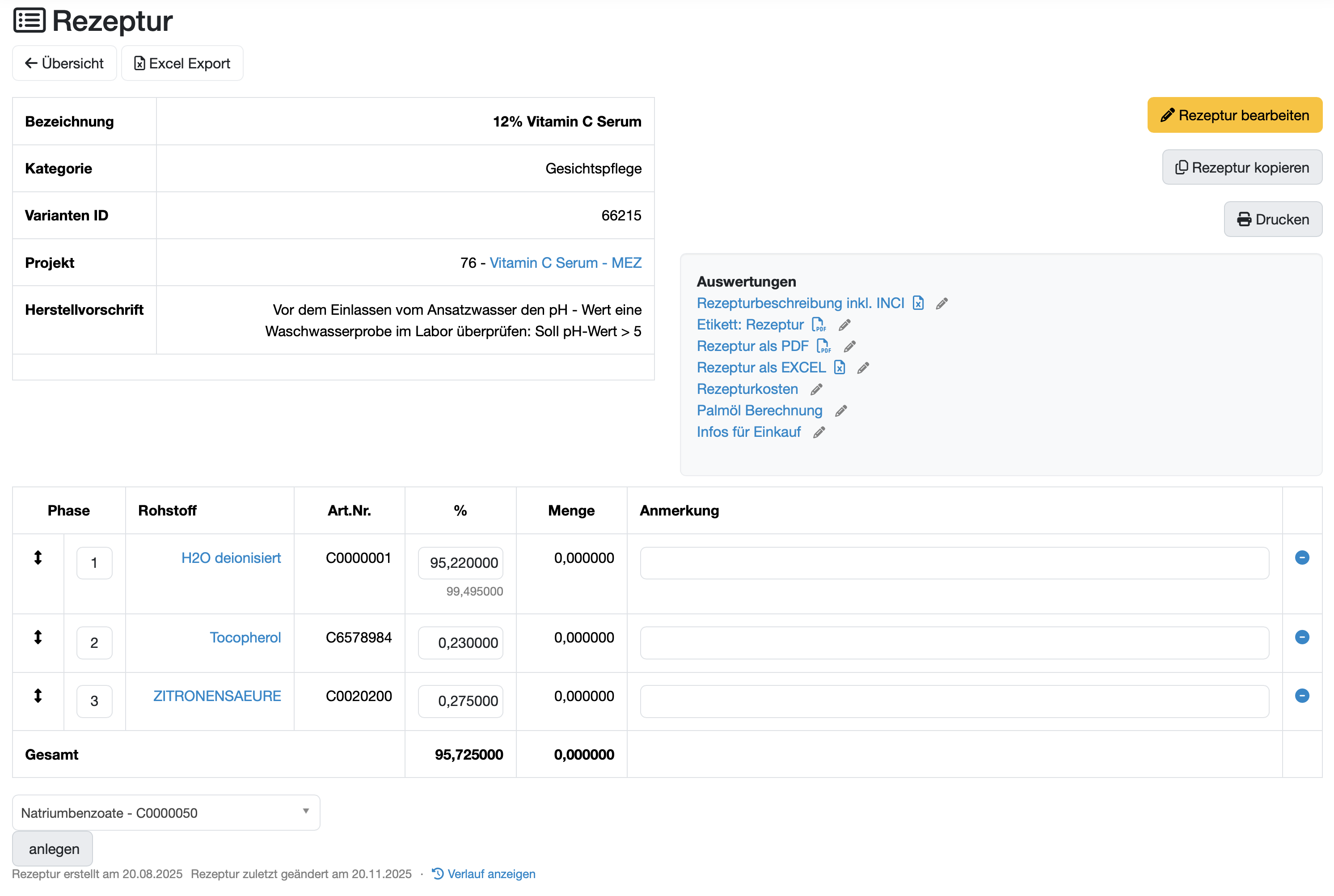Click Excel file icon beside Rezepturbeschreibung inkl. INCI
This screenshot has width=1334, height=896.
pyautogui.click(x=917, y=304)
